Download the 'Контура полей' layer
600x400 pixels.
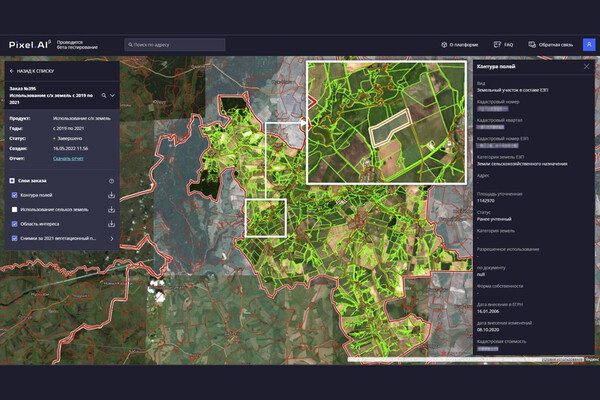click(111, 195)
